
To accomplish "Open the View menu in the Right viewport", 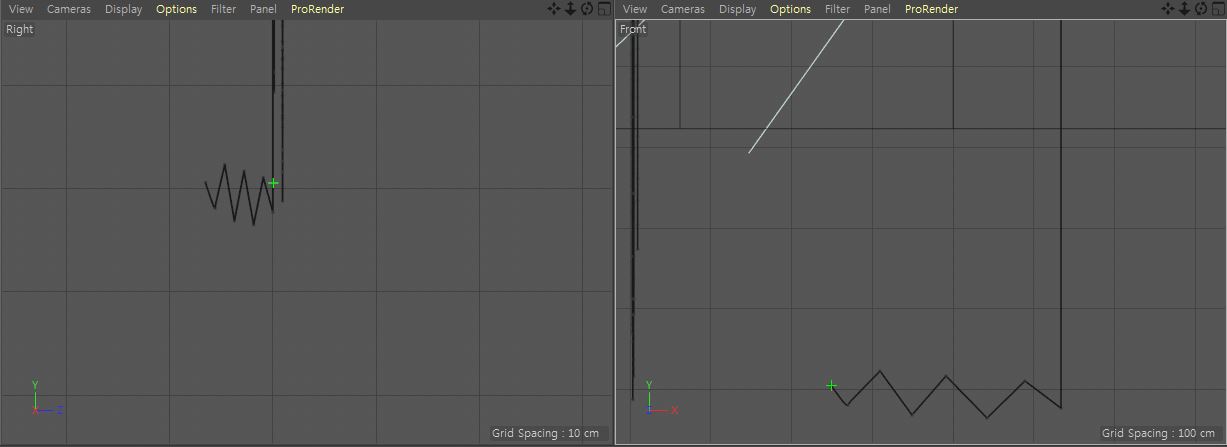I will tap(21, 9).
